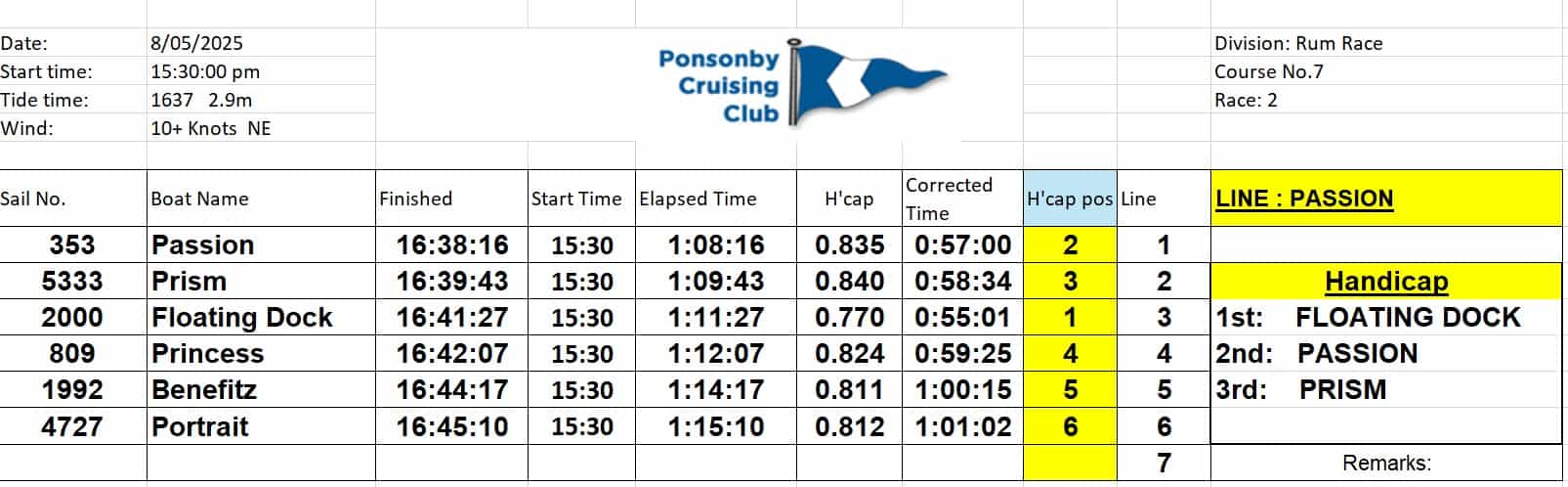Click the H'cap pos column header
1568x487 pixels.
pos(1070,199)
